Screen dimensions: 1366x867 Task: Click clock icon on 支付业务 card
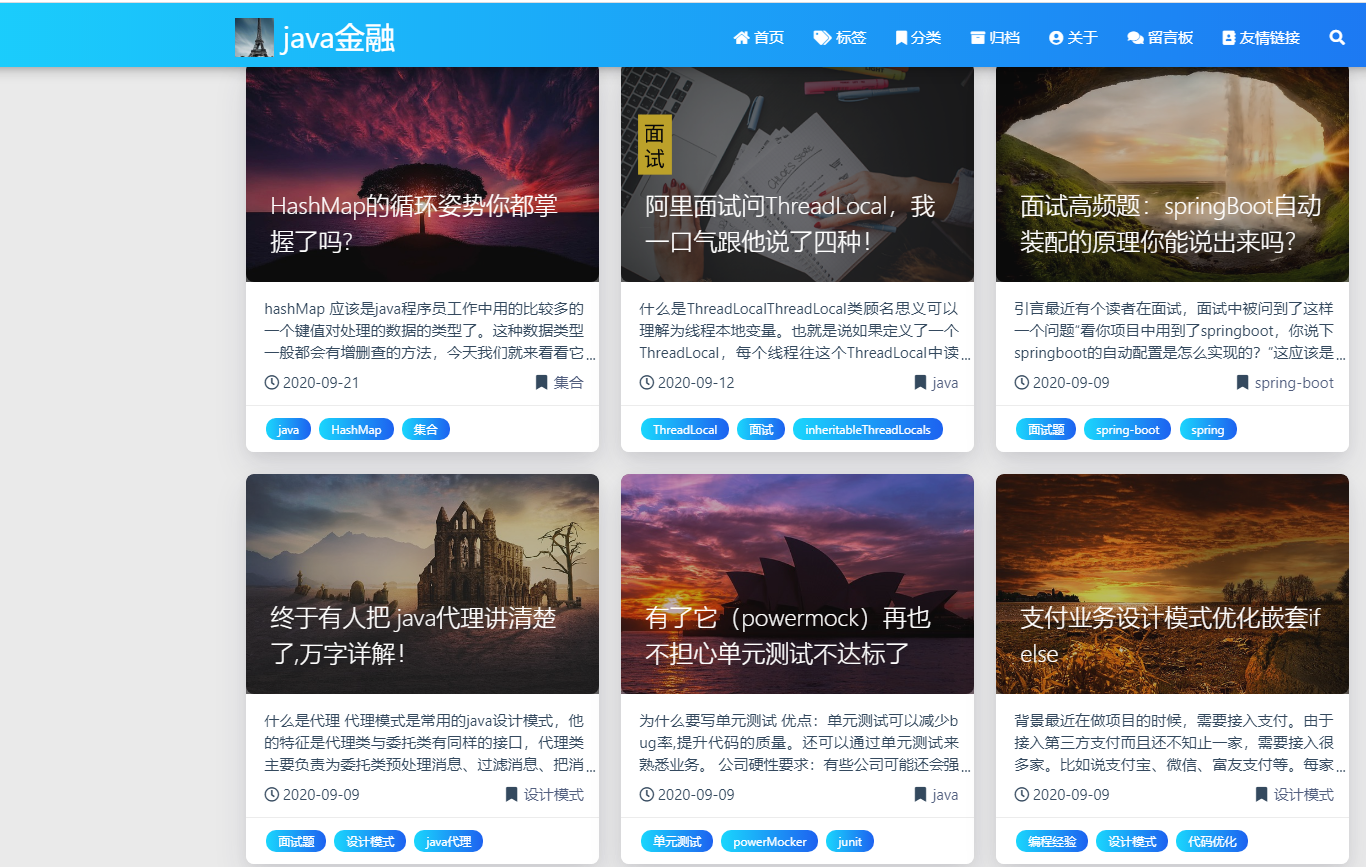(1022, 794)
